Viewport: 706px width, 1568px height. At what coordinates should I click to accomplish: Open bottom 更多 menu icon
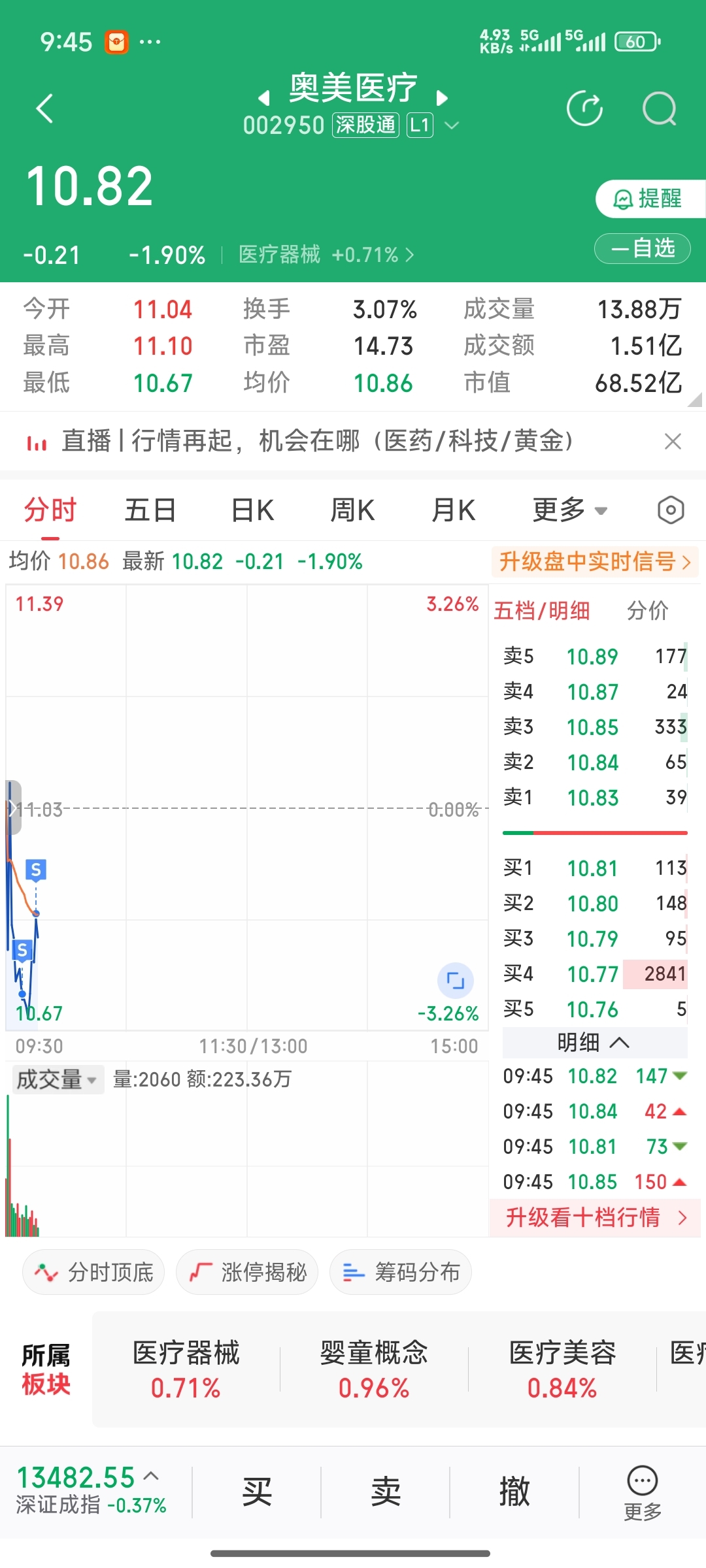[643, 1494]
